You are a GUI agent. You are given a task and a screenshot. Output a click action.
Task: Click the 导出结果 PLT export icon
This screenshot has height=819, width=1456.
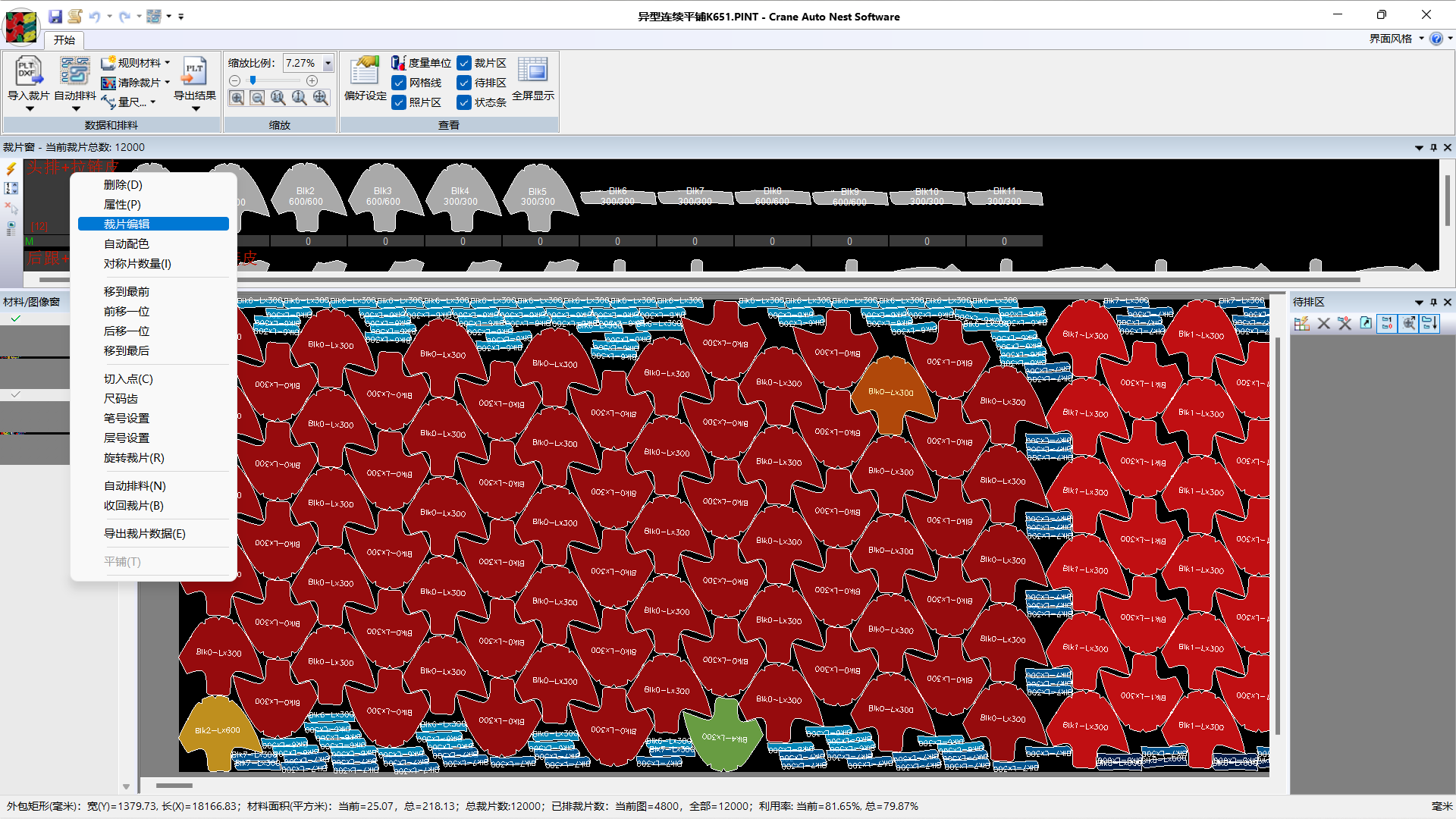click(195, 72)
